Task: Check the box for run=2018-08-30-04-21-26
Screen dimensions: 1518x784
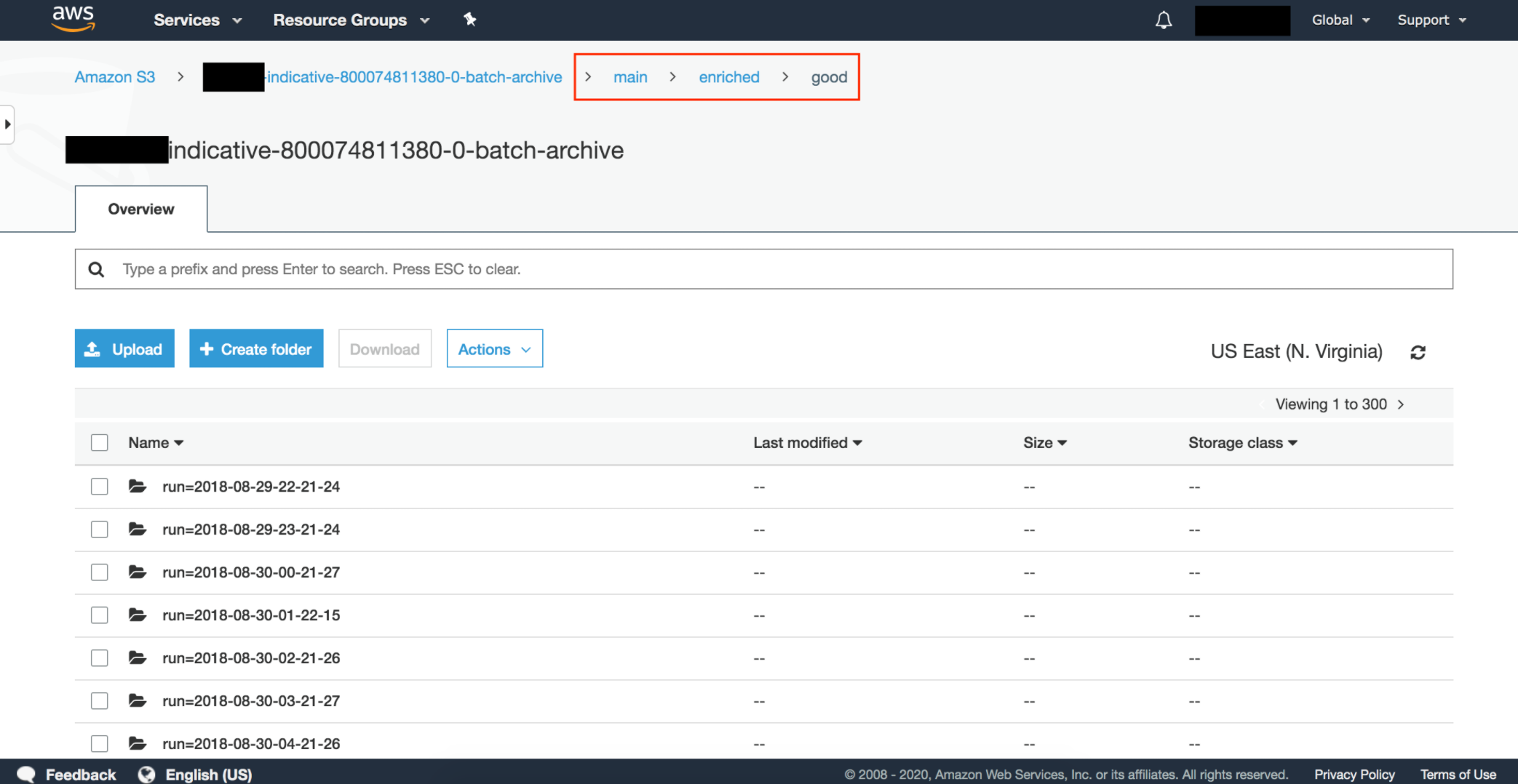Action: 100,743
